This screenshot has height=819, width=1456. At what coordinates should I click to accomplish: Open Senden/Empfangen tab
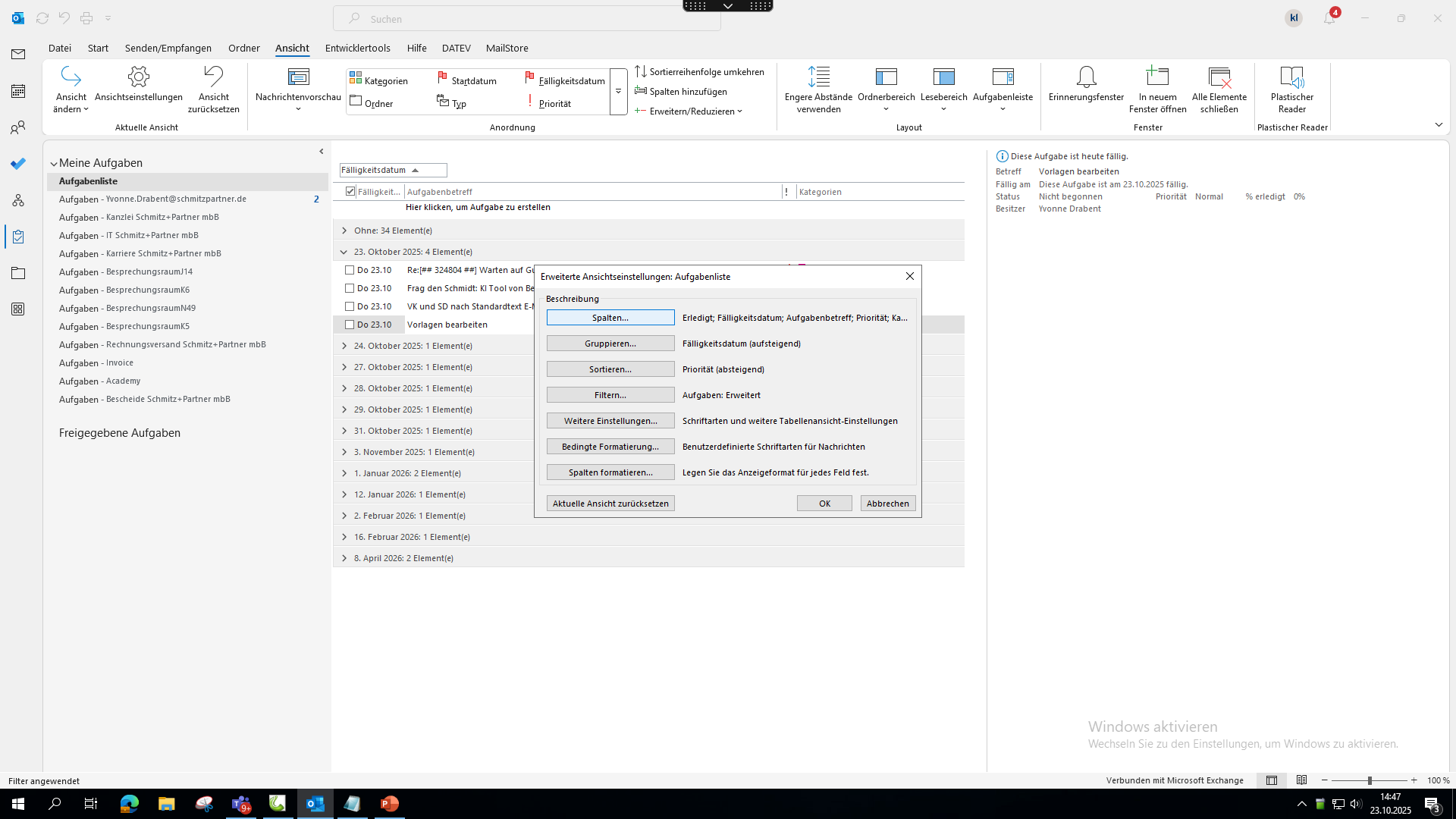click(168, 48)
